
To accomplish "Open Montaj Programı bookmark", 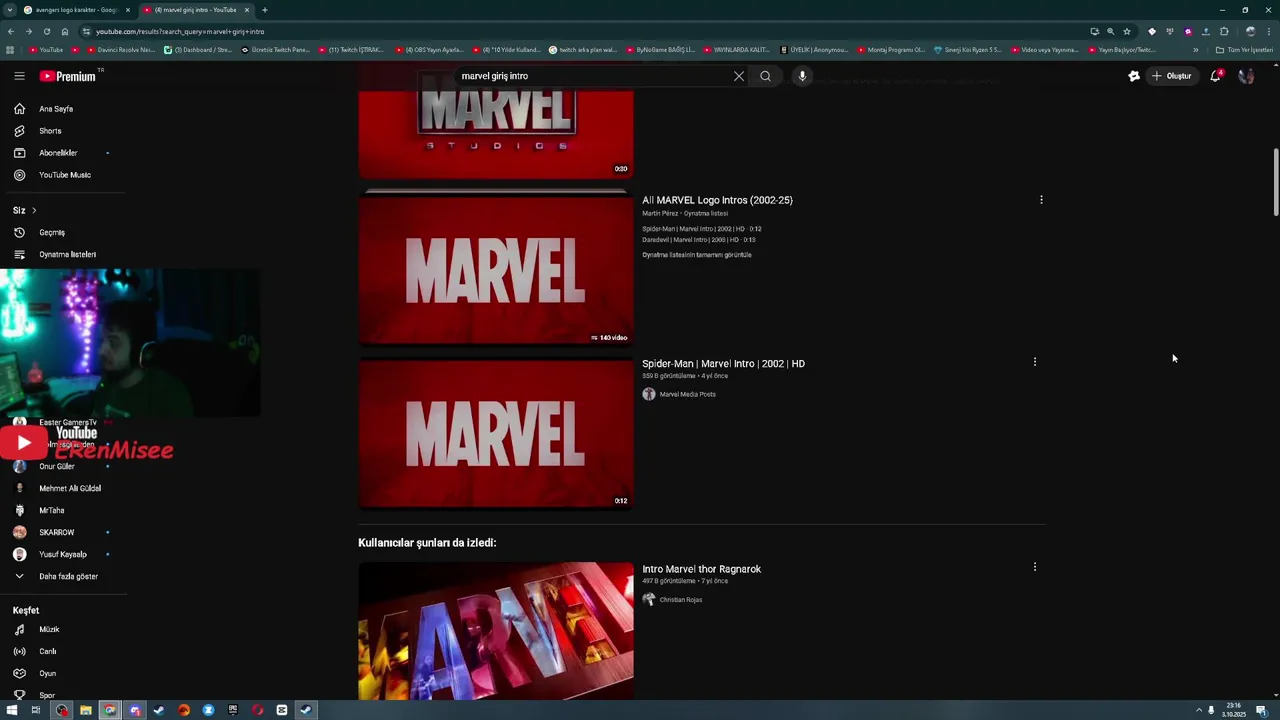I will [892, 49].
